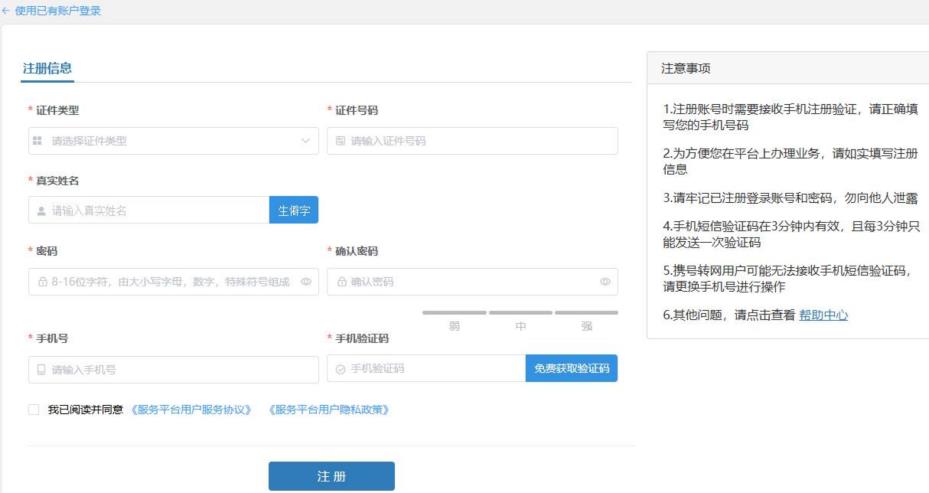
Task: Click the 强 password strength bar
Action: point(587,312)
